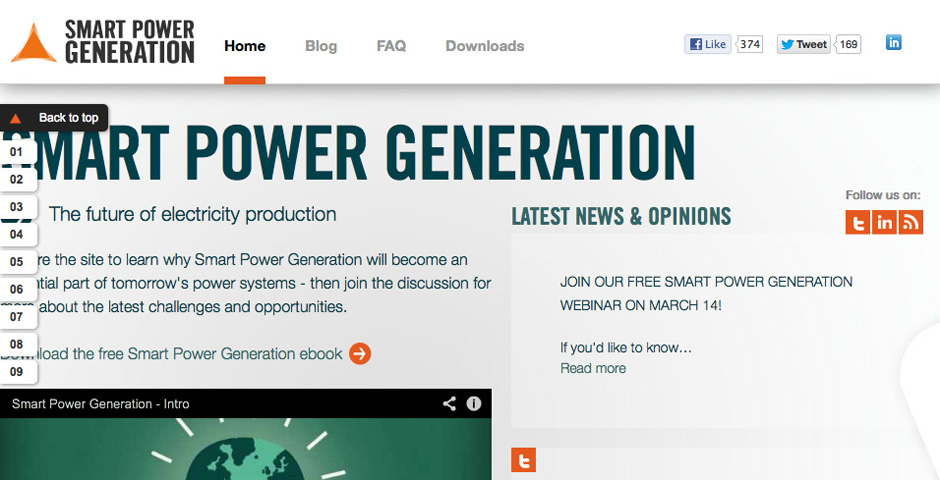
Task: Follow on Twitter via orange icon
Action: [858, 222]
